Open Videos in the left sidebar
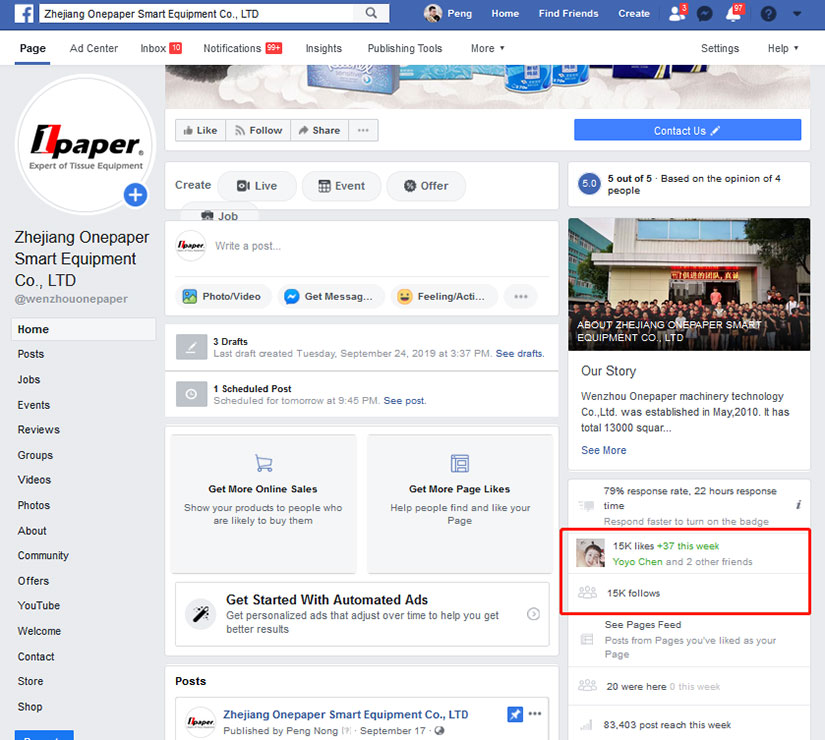 (34, 480)
